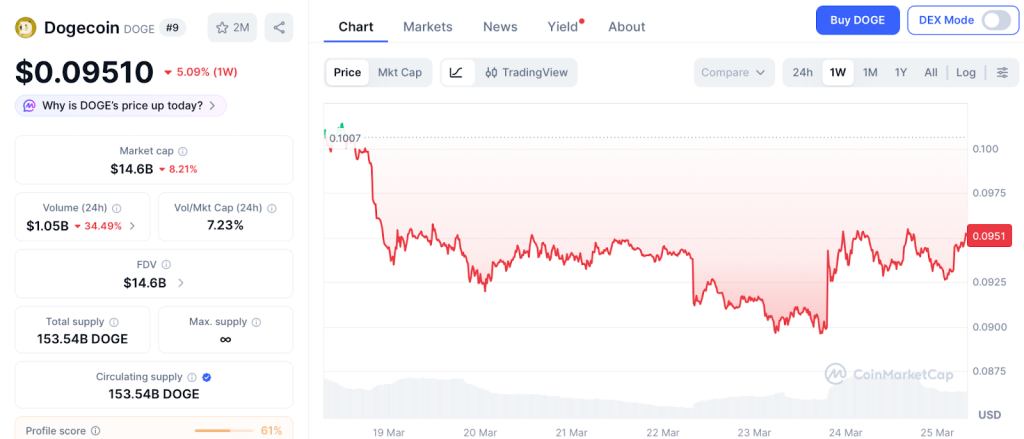The width and height of the screenshot is (1024, 439).
Task: Toggle the DEX Mode switch
Action: point(996,20)
